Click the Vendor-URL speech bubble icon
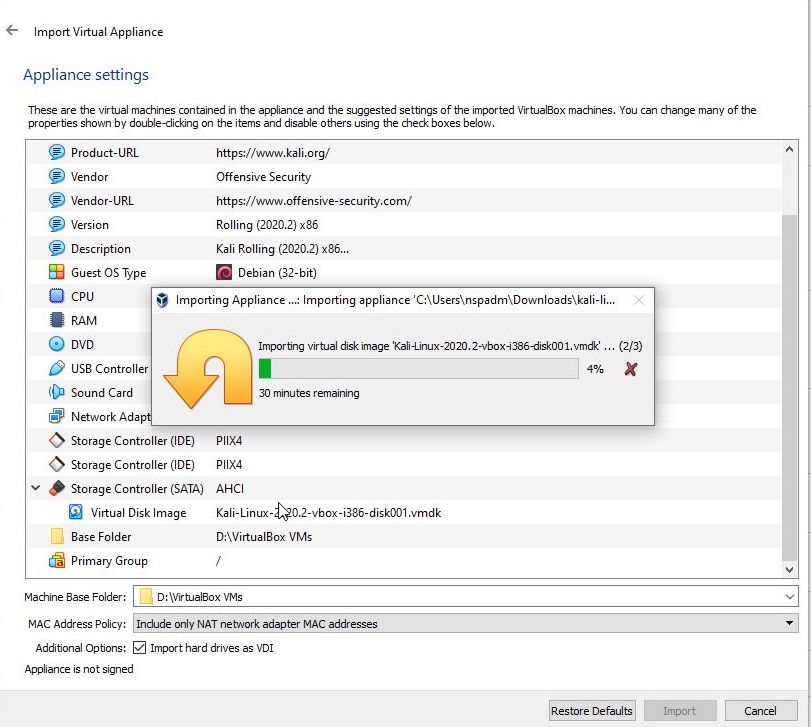The width and height of the screenshot is (811, 727). pyautogui.click(x=56, y=201)
